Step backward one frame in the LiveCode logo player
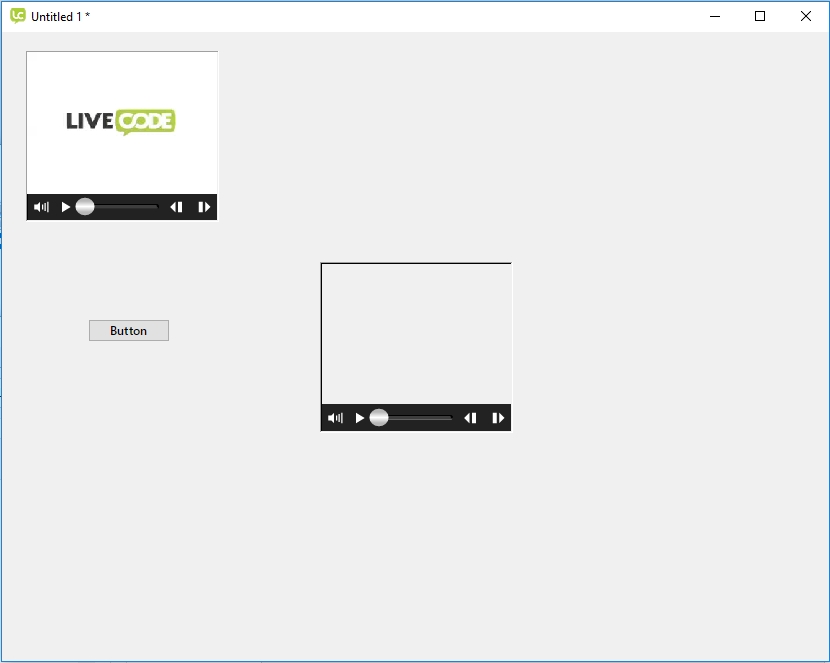 point(176,207)
